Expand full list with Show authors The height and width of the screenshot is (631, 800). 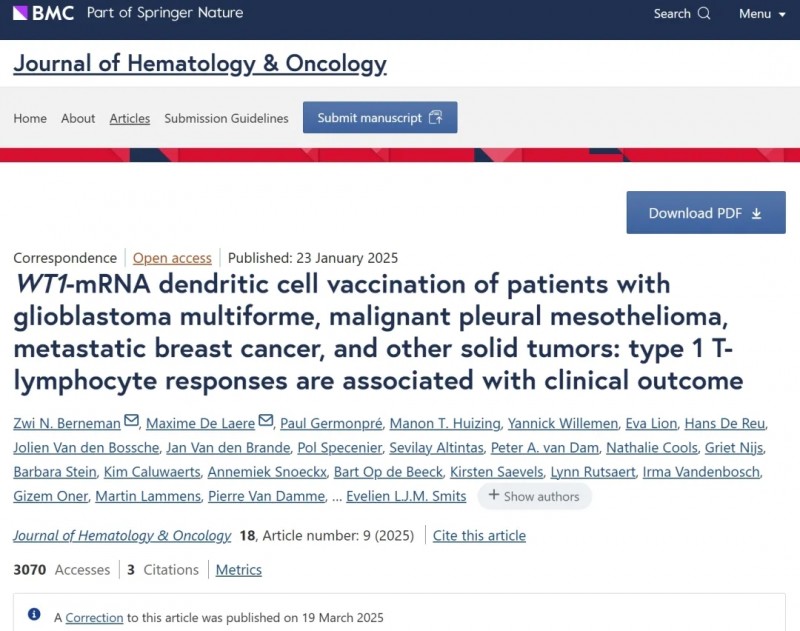point(534,496)
